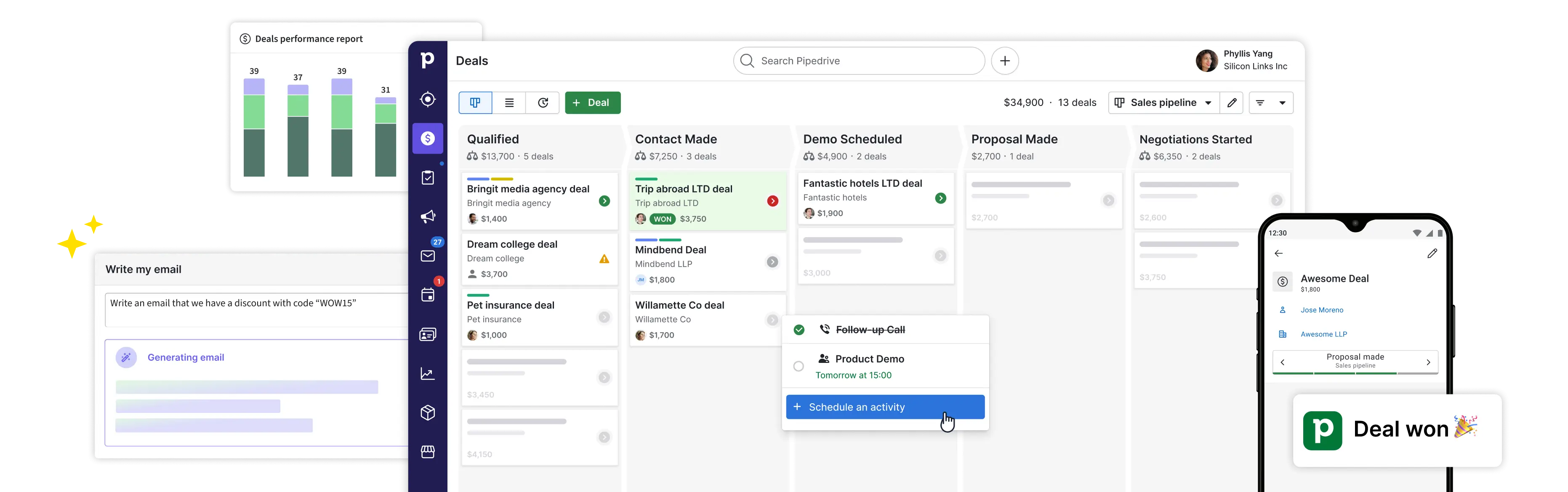Image resolution: width=1568 pixels, height=492 pixels.
Task: Open Contacts card sidebar icon
Action: [428, 334]
